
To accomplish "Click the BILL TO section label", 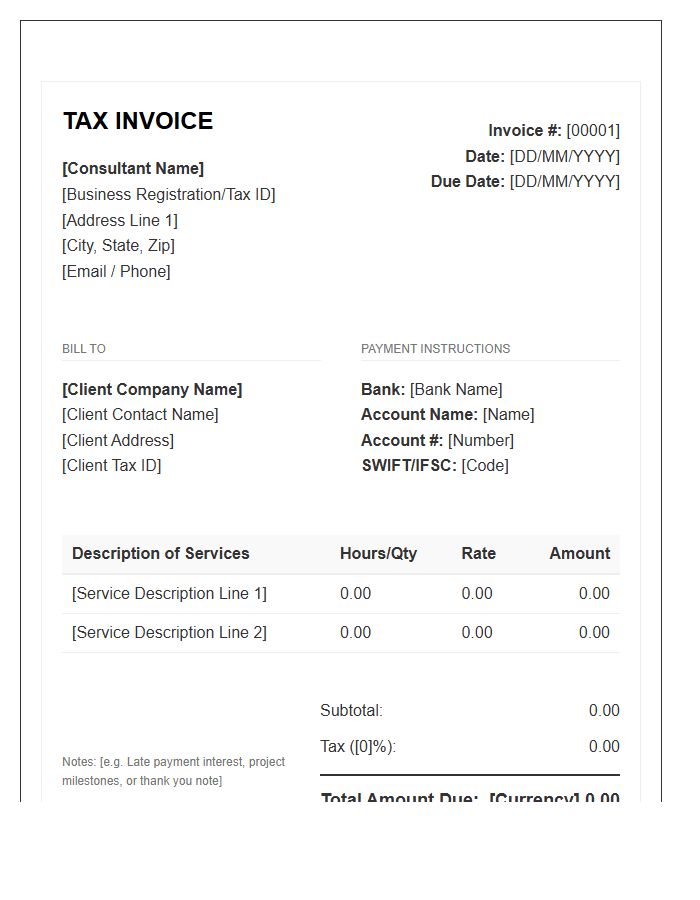I will [x=84, y=348].
